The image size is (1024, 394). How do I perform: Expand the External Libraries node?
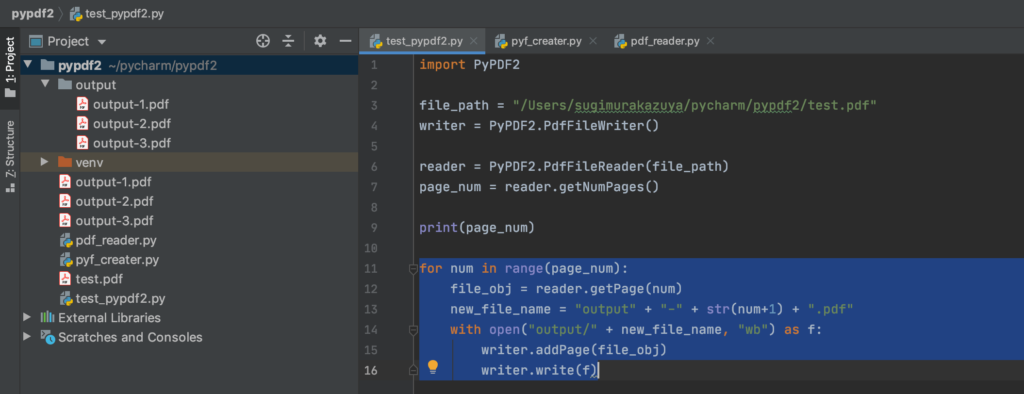click(x=27, y=317)
